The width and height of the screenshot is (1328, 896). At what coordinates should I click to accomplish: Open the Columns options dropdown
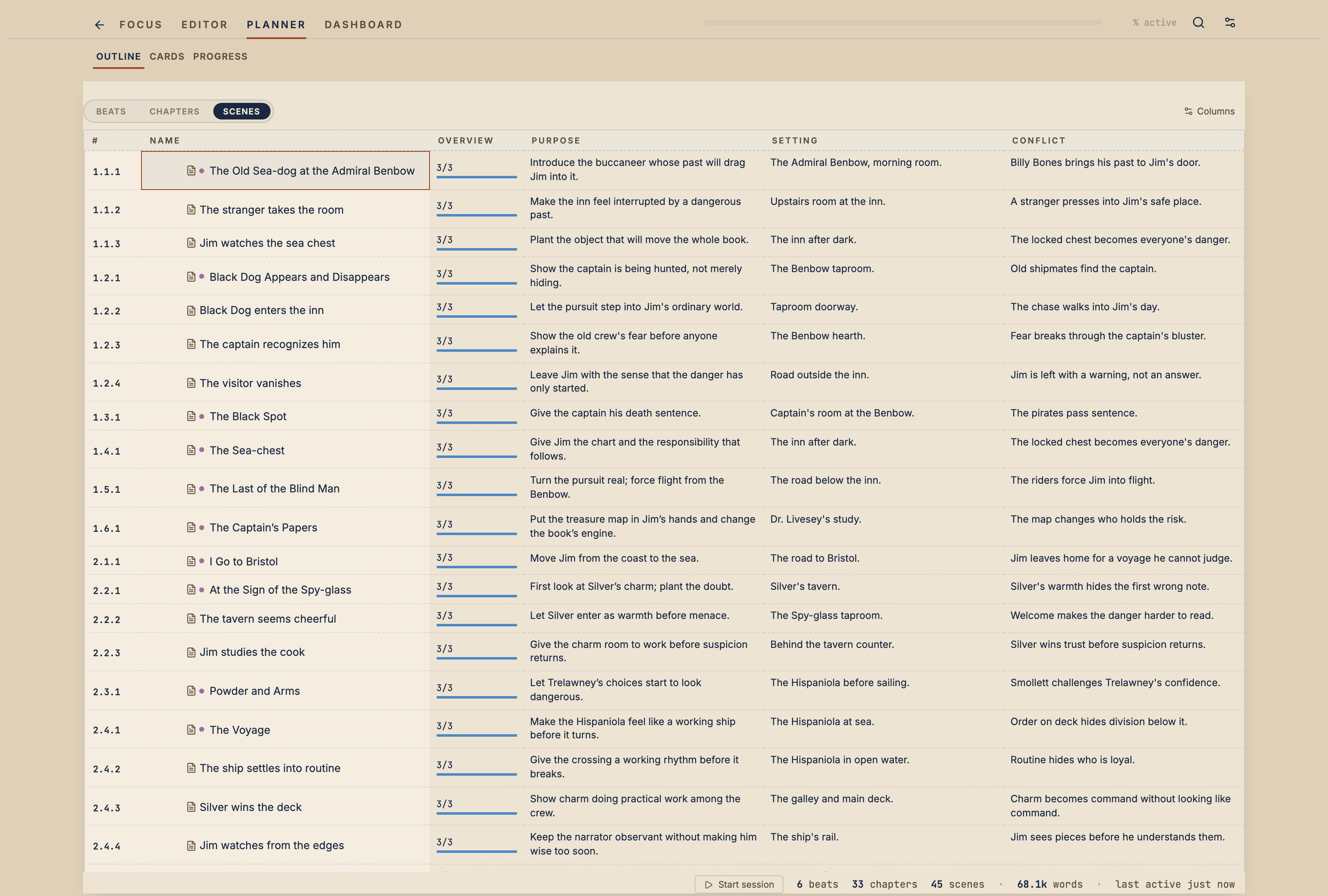1209,111
